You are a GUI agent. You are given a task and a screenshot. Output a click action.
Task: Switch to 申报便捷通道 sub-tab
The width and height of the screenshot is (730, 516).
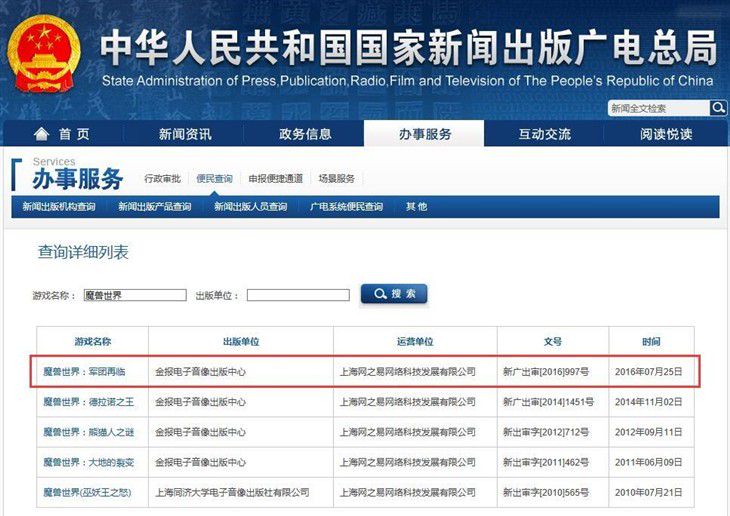[x=276, y=178]
